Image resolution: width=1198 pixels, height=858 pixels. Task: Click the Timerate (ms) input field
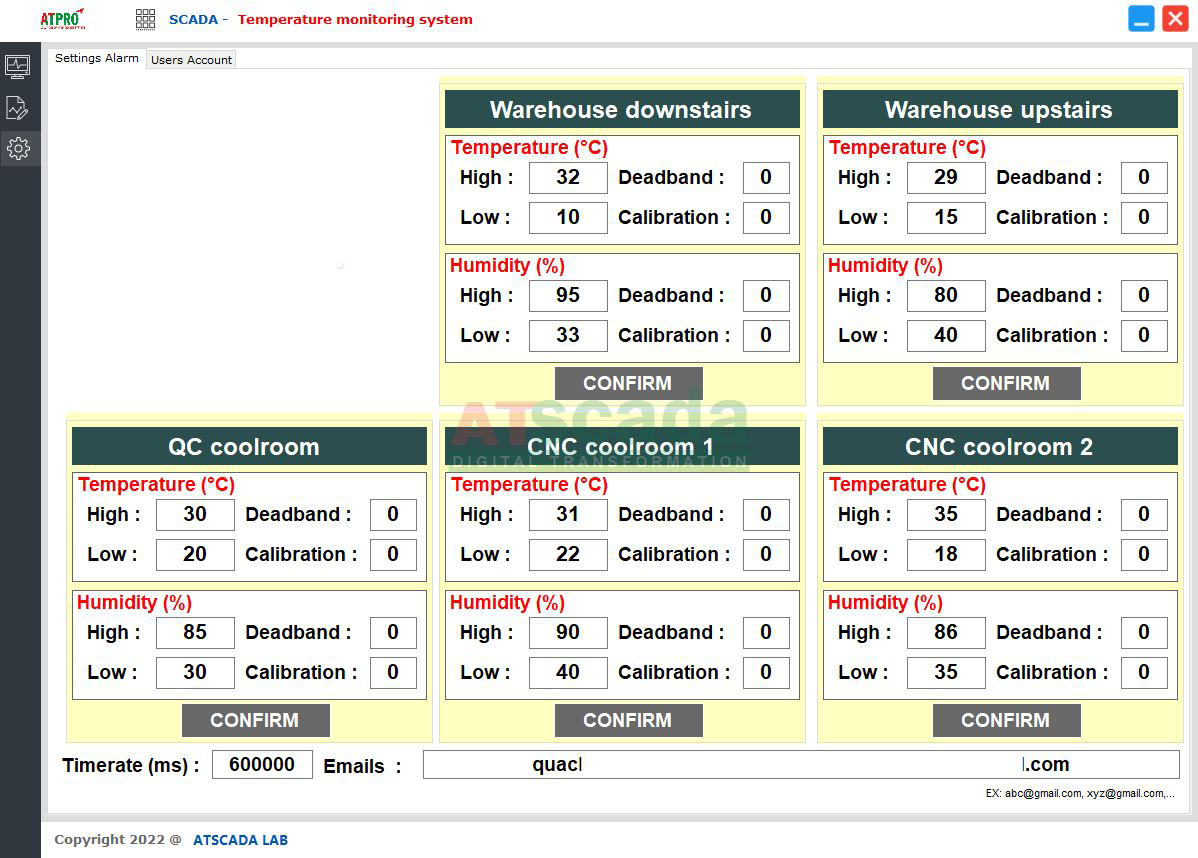(x=262, y=765)
